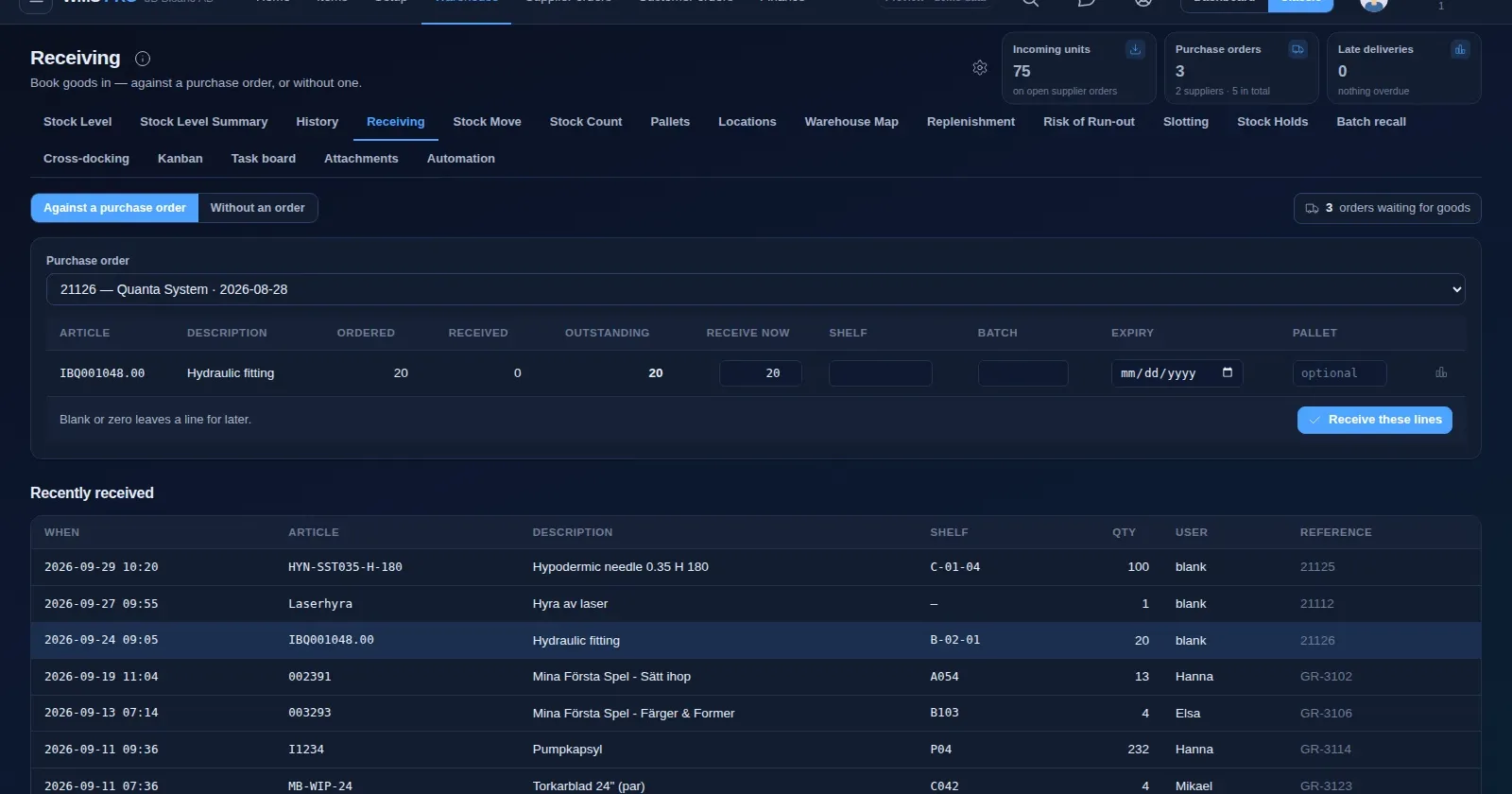
Task: Click timestamp 2026-09-29 10:20
Action: (x=101, y=567)
